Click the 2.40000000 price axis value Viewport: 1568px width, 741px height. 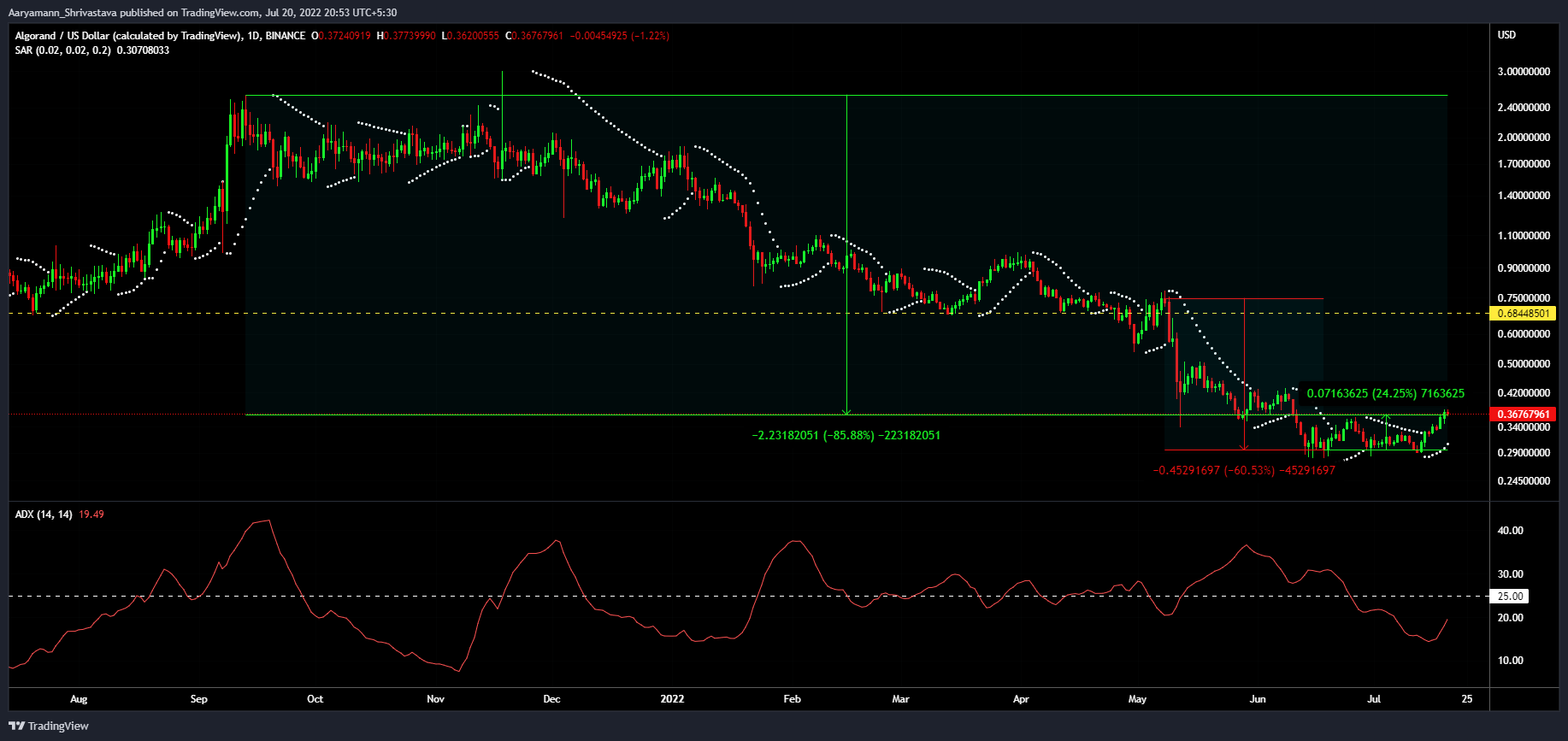coord(1524,108)
